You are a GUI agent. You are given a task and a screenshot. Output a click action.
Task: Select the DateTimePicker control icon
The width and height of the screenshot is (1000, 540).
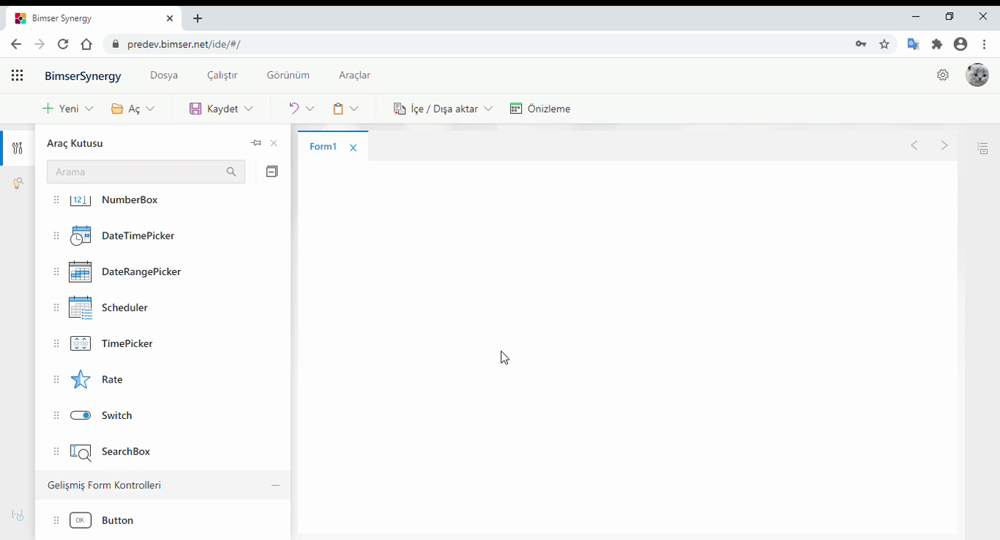pyautogui.click(x=81, y=236)
